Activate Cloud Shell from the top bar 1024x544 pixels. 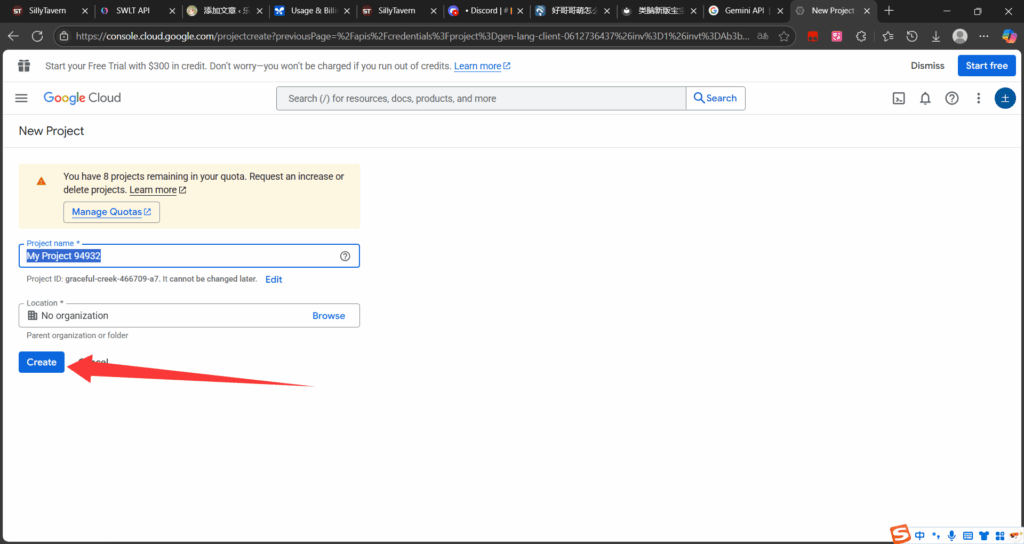(x=899, y=98)
